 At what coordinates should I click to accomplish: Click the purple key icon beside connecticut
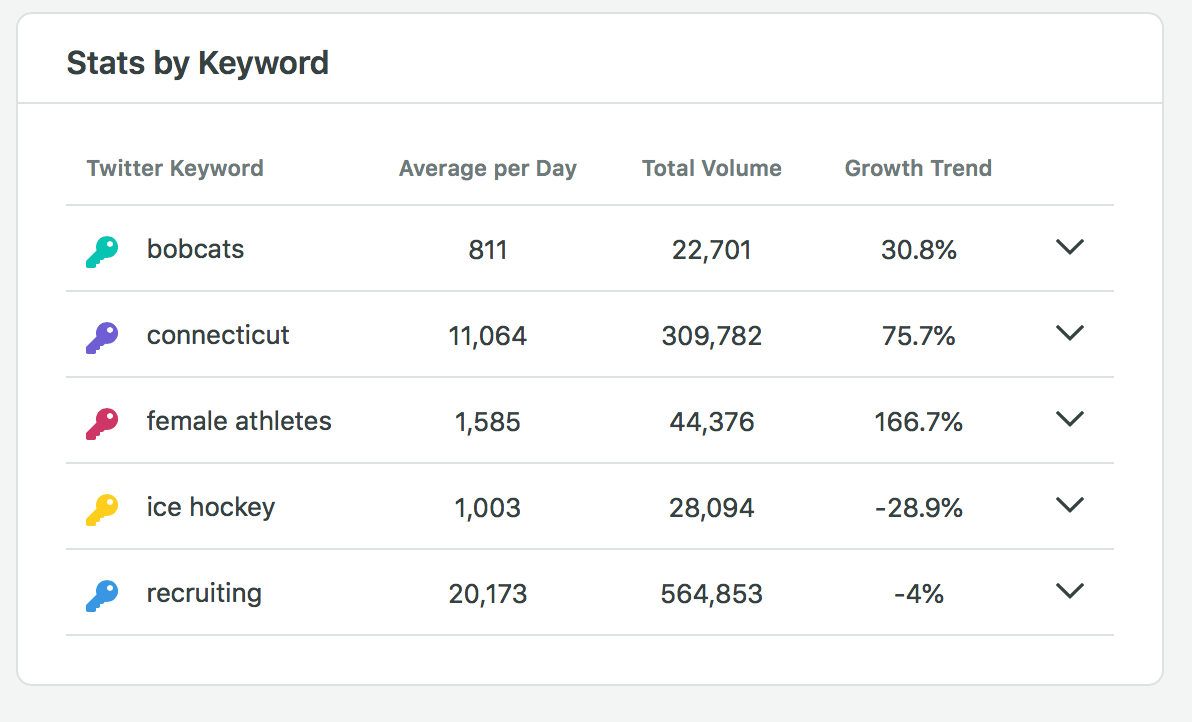click(x=102, y=336)
